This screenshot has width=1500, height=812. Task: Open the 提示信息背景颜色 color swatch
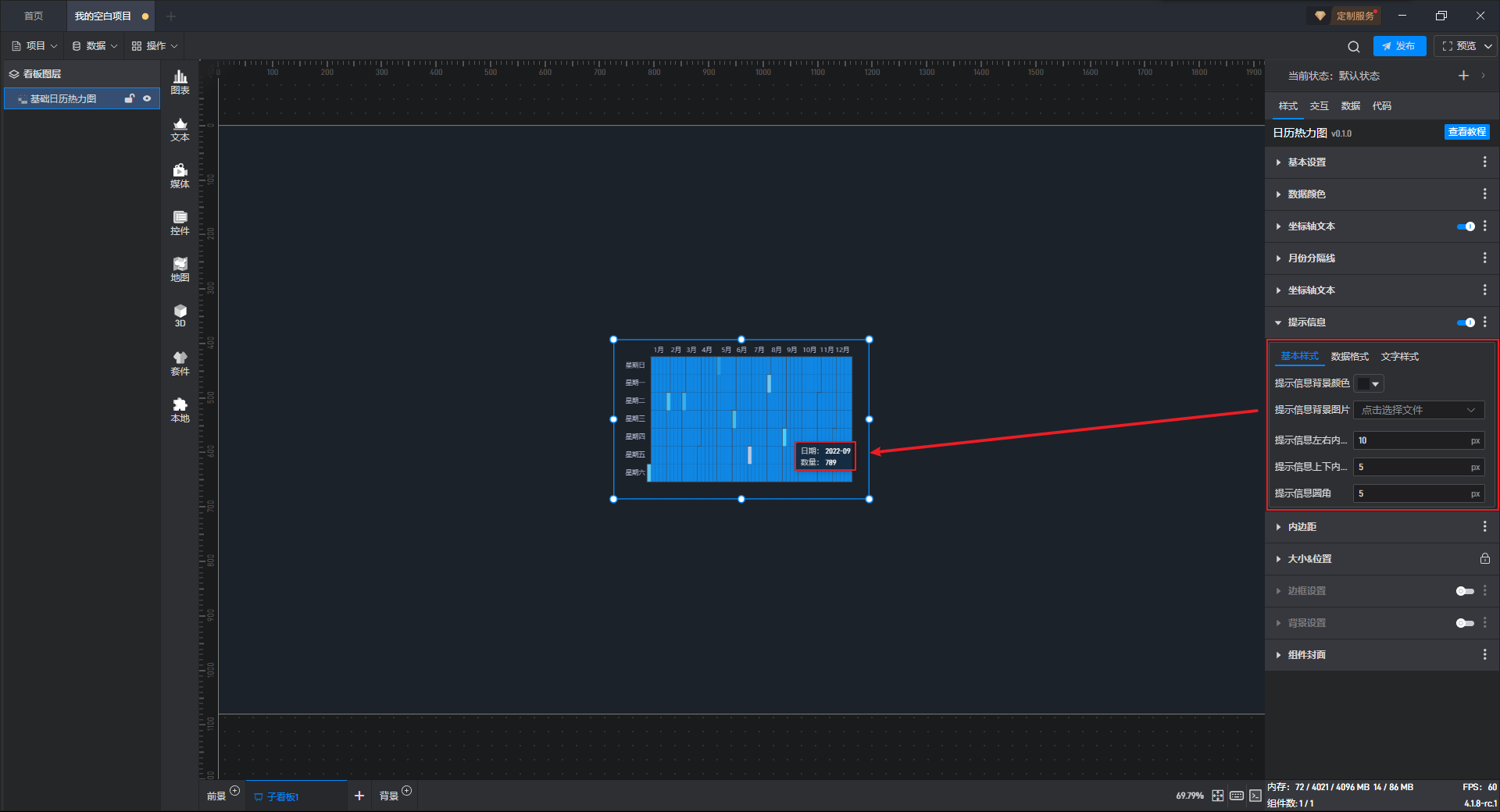point(1369,383)
